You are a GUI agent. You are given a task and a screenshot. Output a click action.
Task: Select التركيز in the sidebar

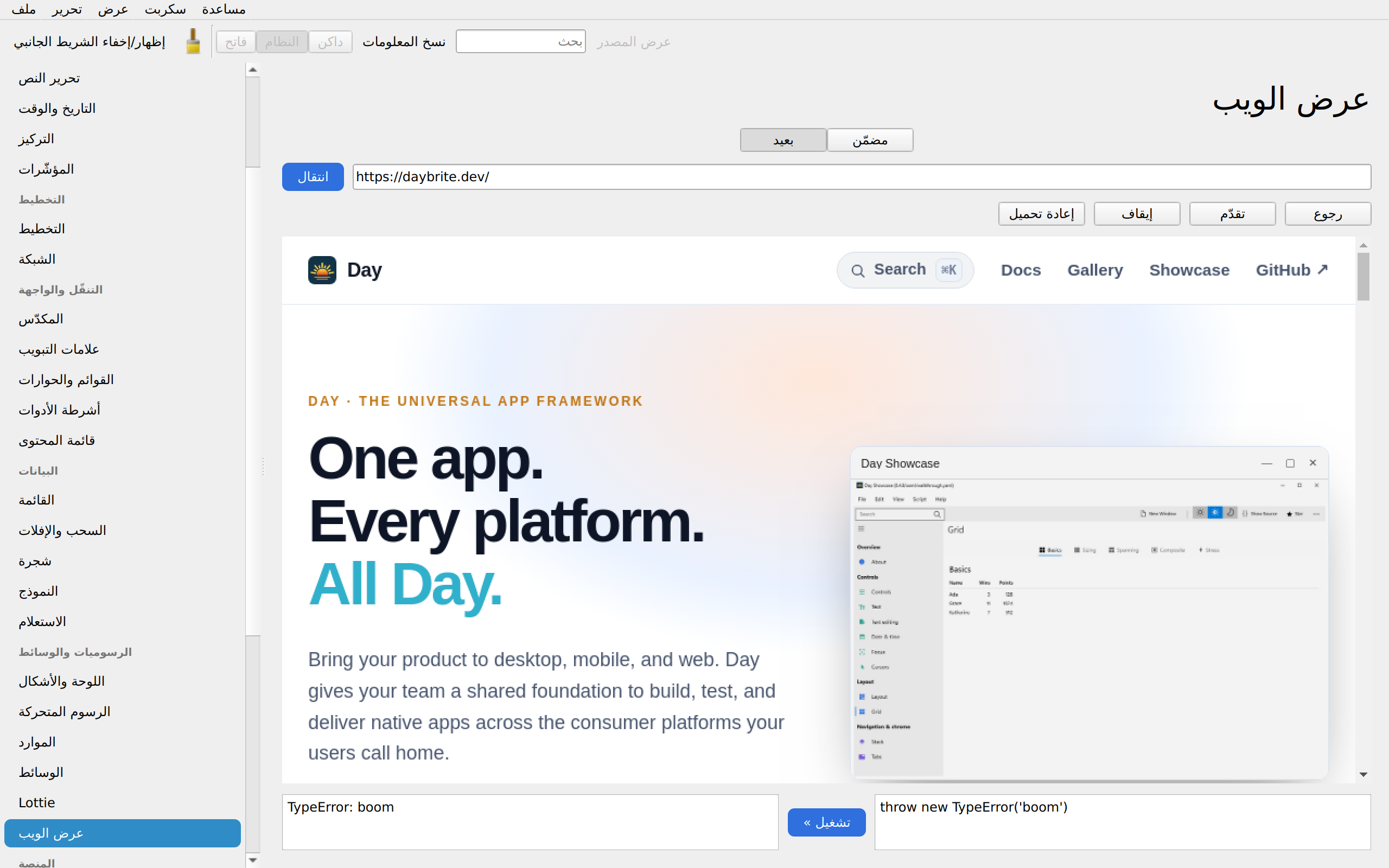coord(122,139)
